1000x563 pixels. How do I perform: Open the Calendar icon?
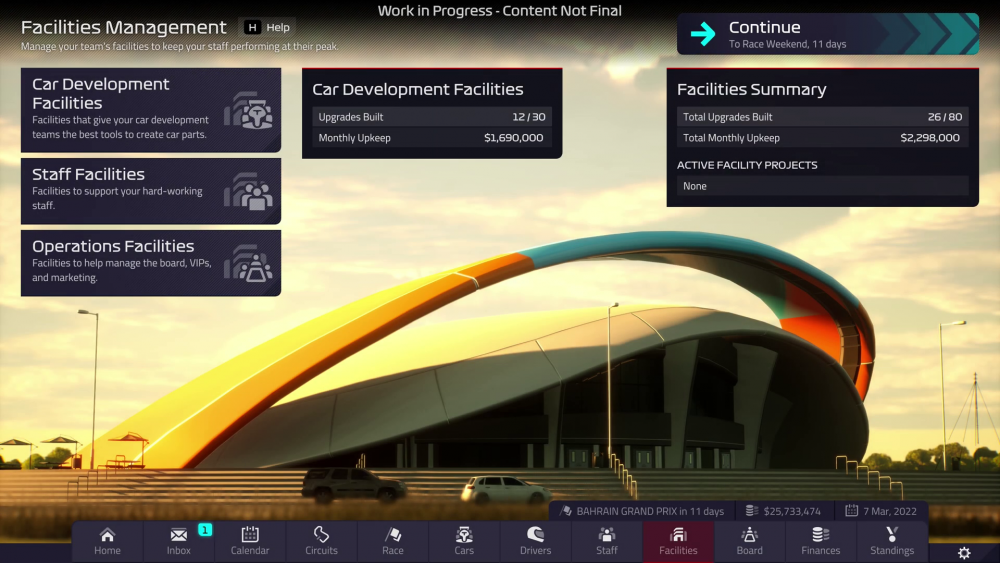(250, 534)
